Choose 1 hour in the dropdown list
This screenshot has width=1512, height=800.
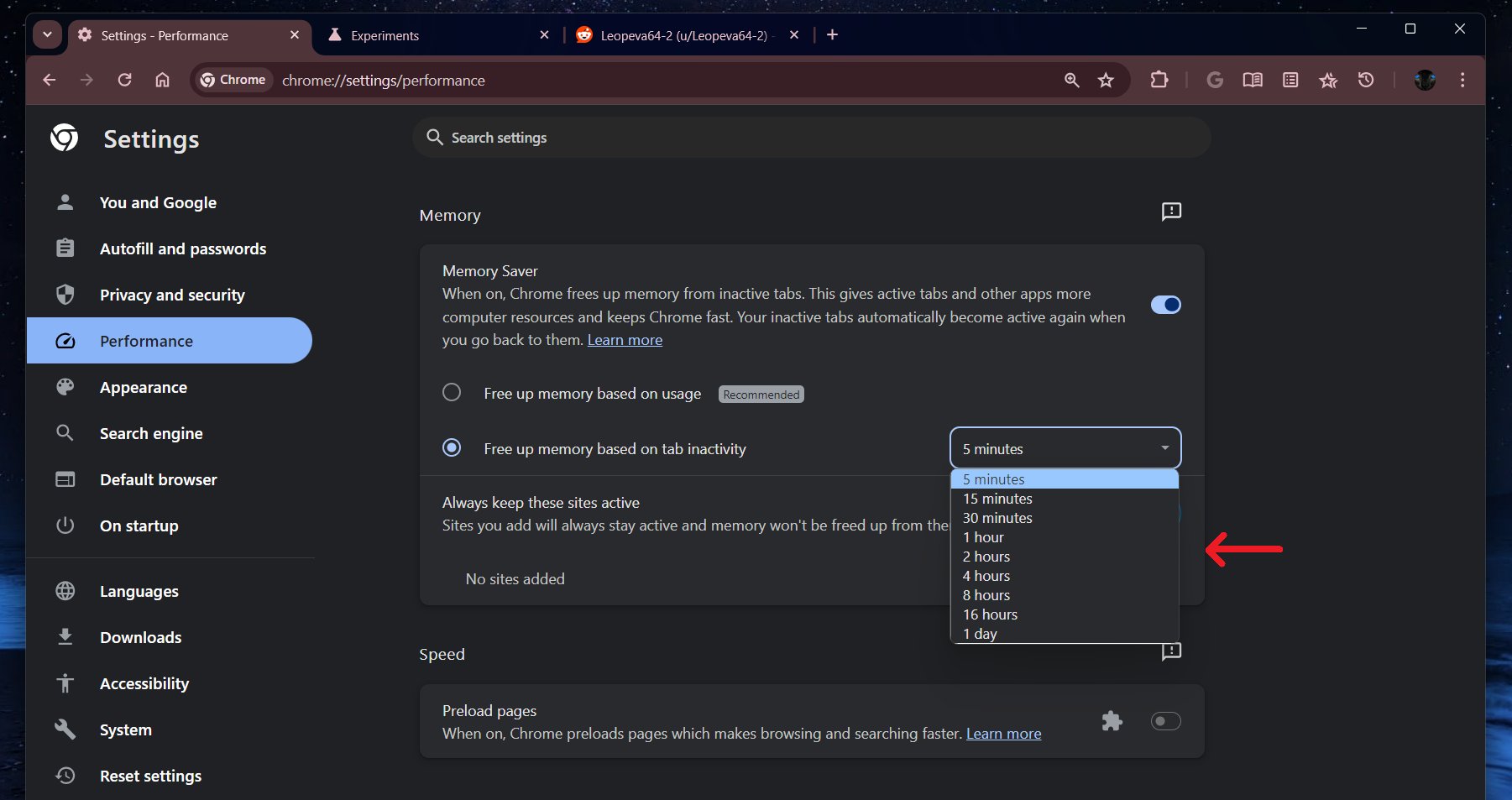pos(1065,537)
